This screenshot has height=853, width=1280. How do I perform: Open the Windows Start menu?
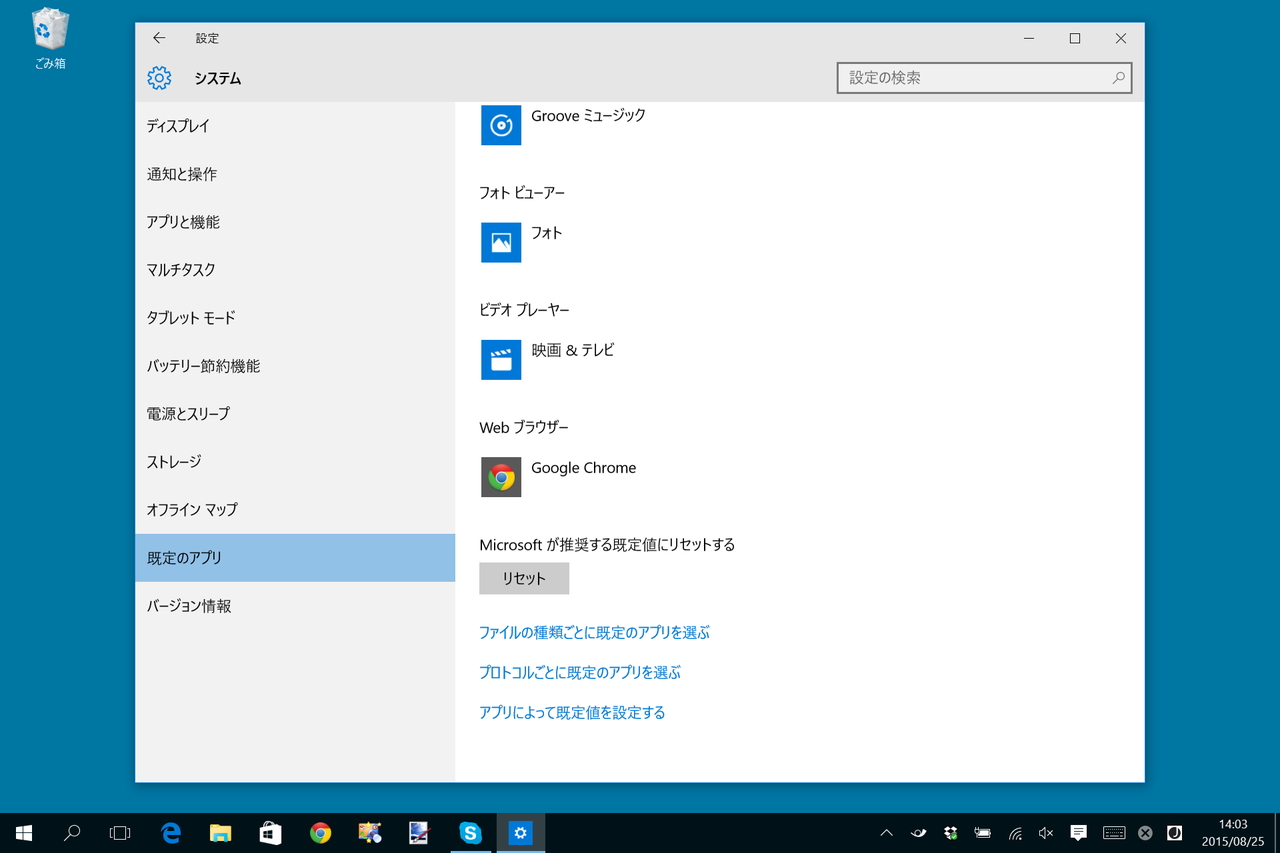[24, 833]
